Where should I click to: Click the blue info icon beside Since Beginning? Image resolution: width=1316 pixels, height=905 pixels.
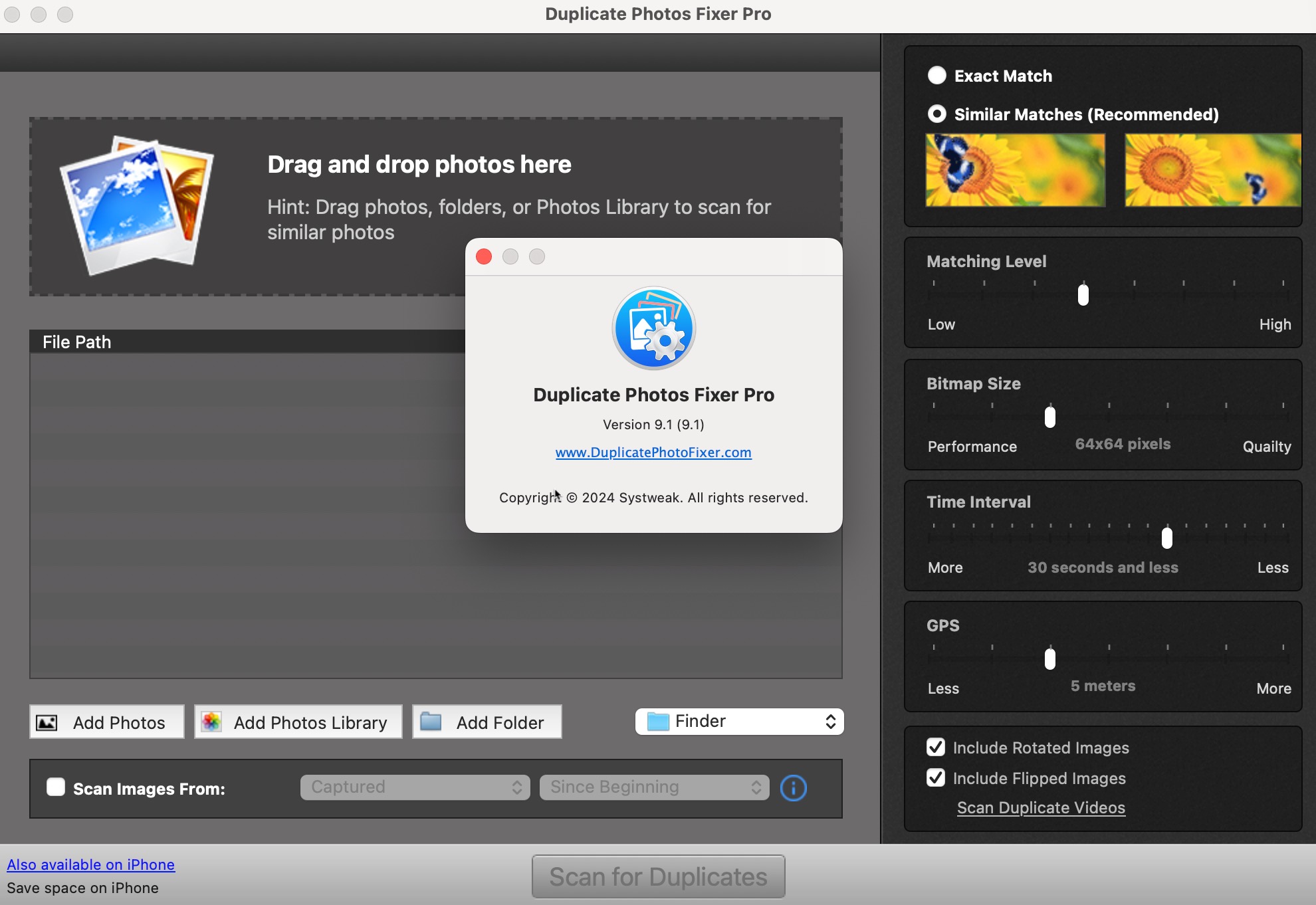[x=793, y=788]
